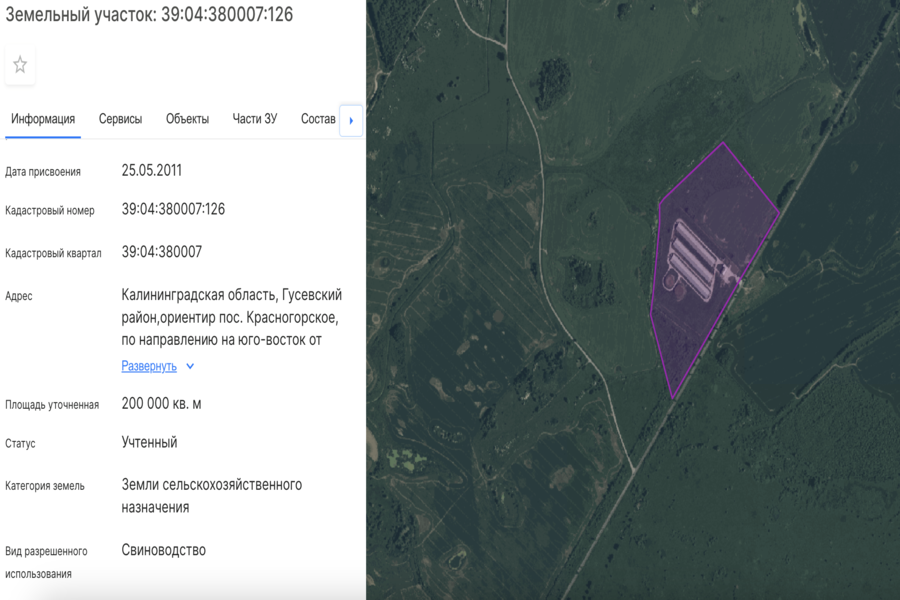
Task: Click the assignment date 25.05.2011
Action: [151, 169]
